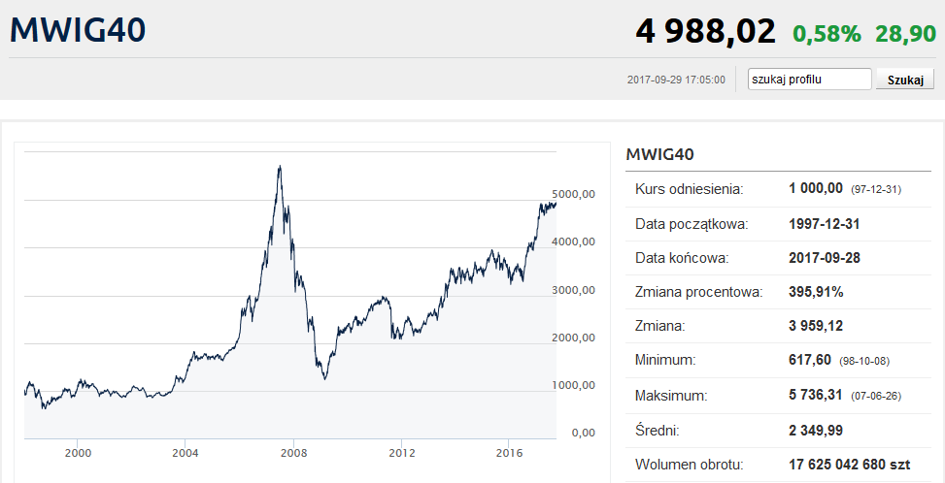This screenshot has height=483, width=945.
Task: Click the MWIG40 heading above the statistics table
Action: (659, 154)
